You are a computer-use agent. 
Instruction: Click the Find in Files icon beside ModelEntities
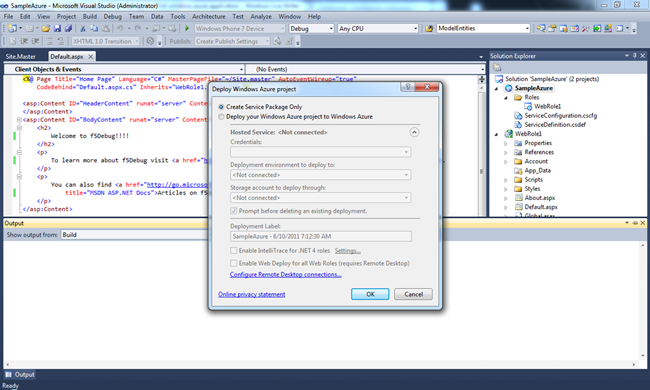click(x=429, y=29)
